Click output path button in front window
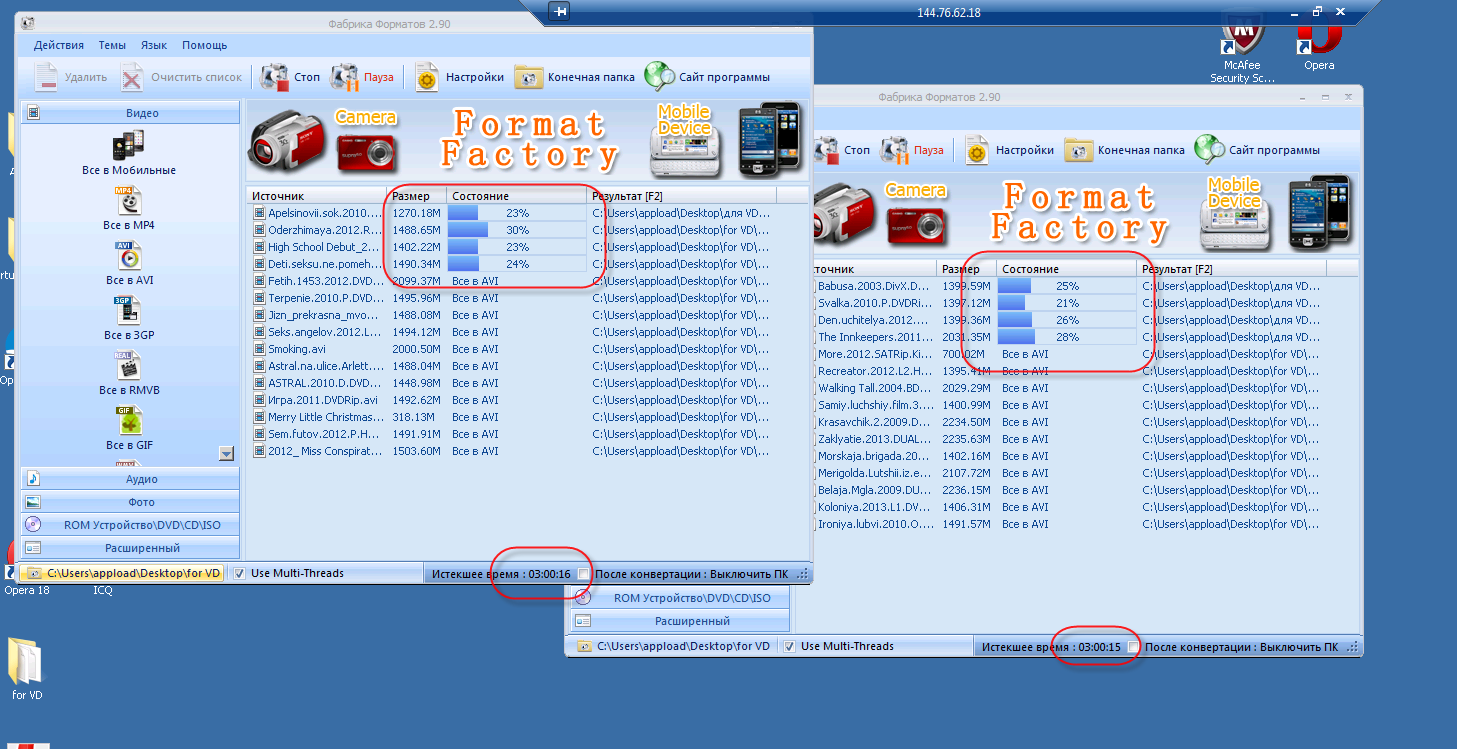This screenshot has height=749, width=1457. [x=122, y=573]
